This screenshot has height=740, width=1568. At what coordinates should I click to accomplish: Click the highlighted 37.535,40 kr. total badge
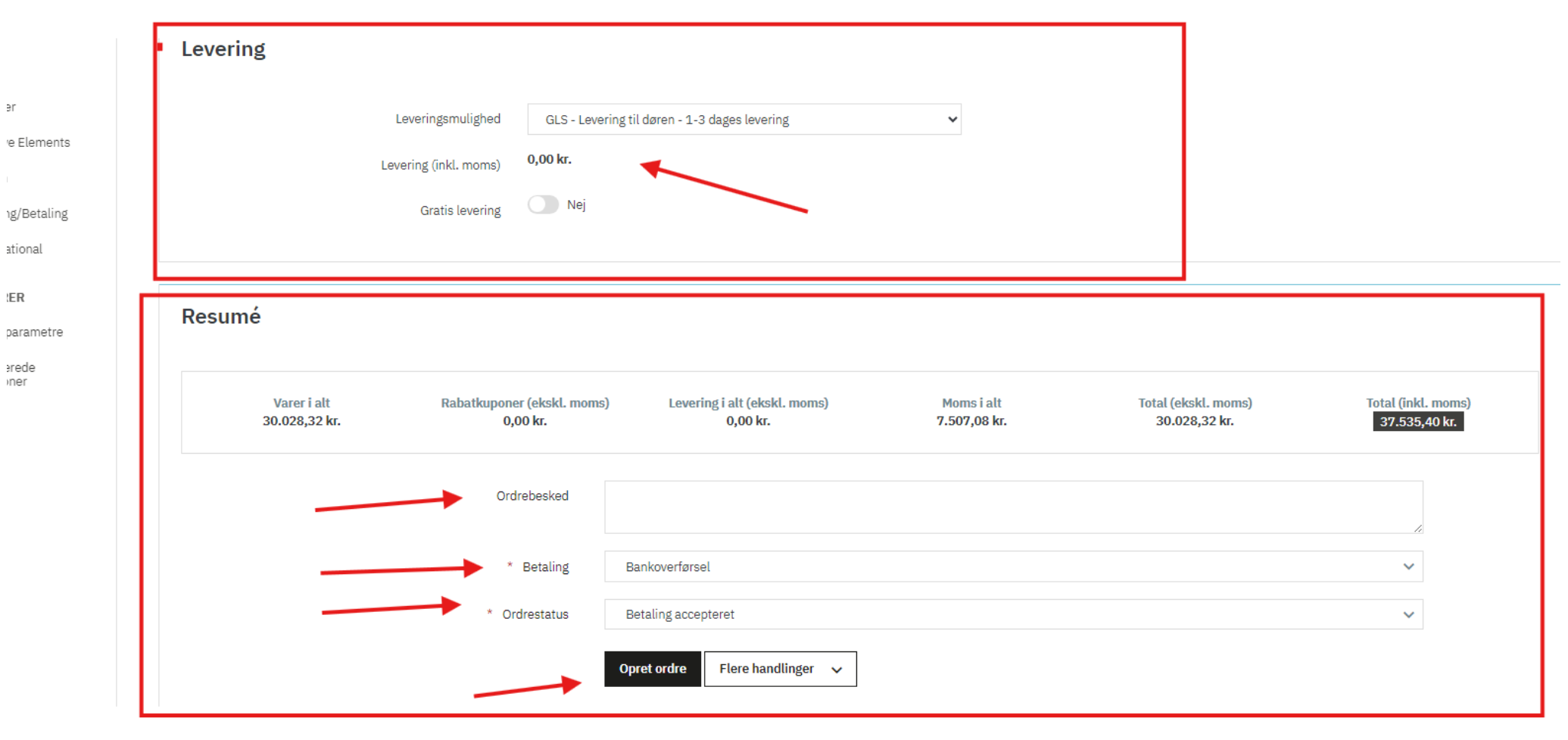pos(1417,422)
